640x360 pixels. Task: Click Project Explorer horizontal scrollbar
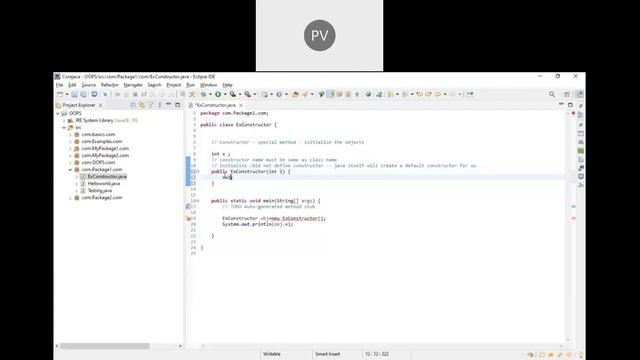point(105,346)
